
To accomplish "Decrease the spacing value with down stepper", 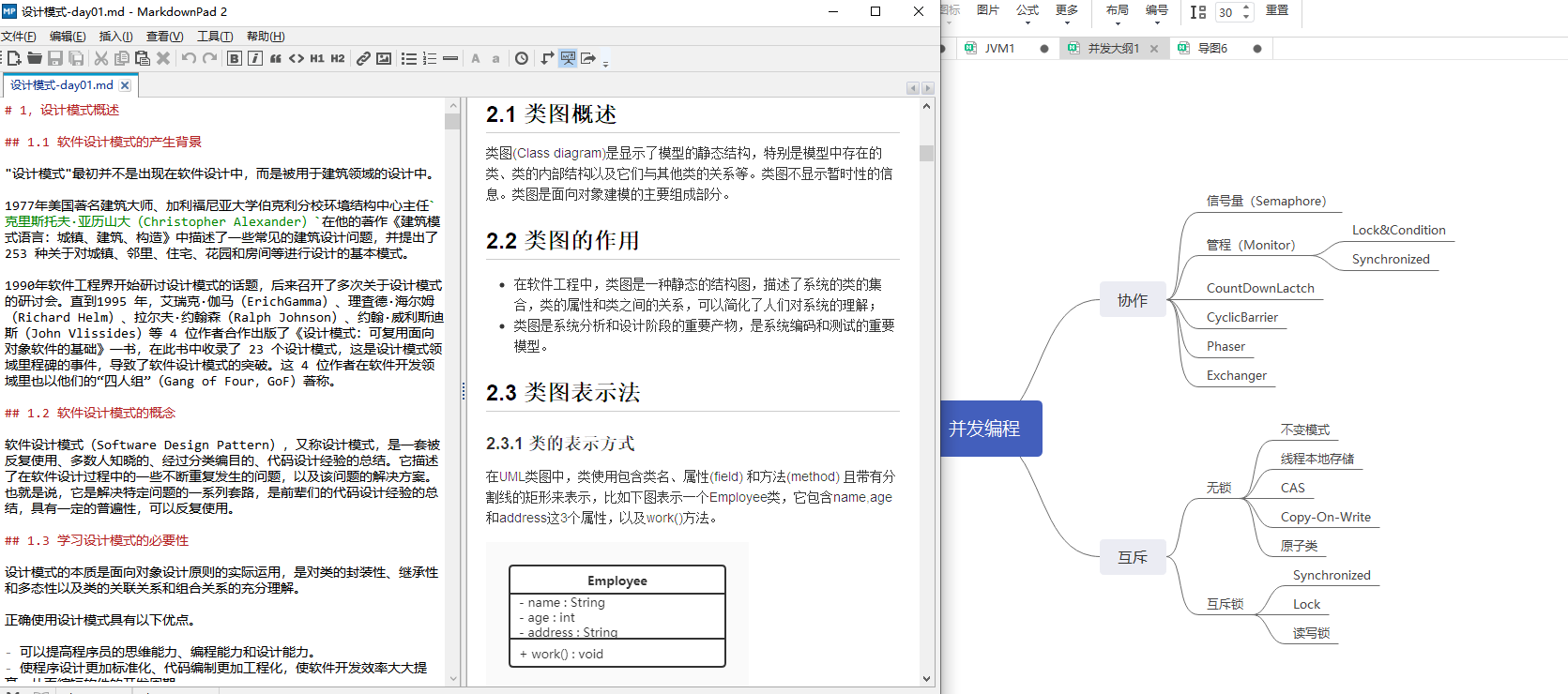I will tap(1246, 17).
